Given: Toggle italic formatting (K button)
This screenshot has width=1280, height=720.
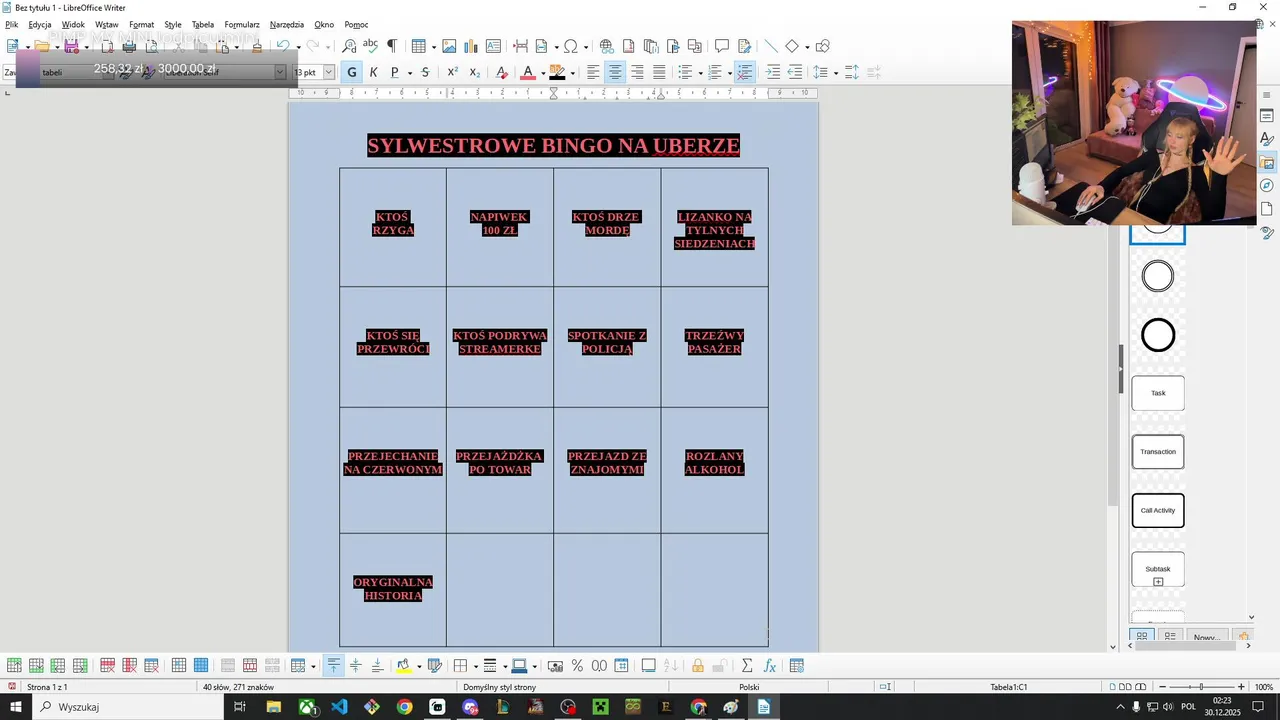Looking at the screenshot, I should [373, 72].
